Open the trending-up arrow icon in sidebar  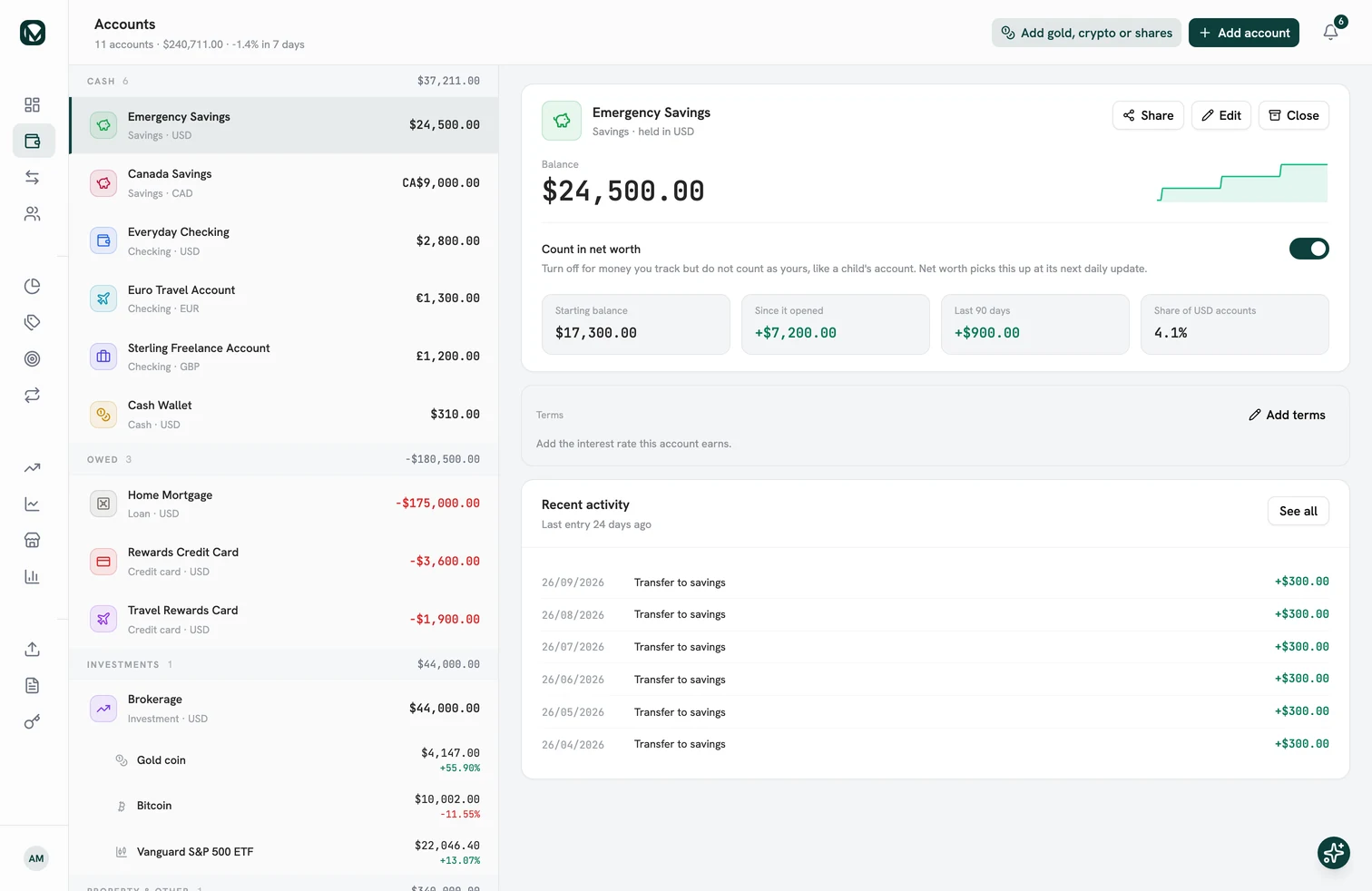point(33,468)
